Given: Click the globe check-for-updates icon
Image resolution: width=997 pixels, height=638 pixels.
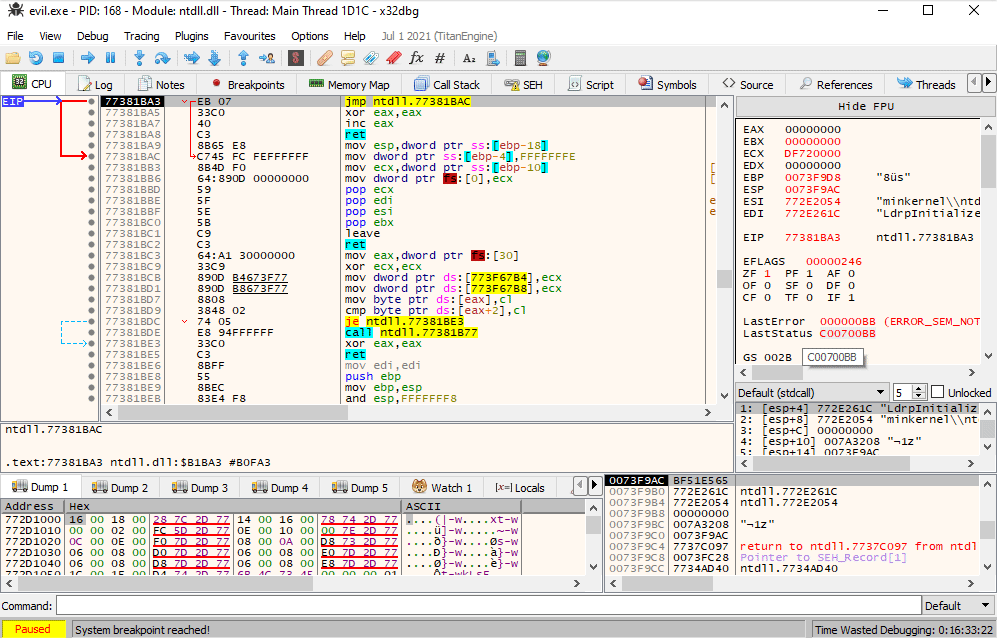Looking at the screenshot, I should click(x=544, y=59).
